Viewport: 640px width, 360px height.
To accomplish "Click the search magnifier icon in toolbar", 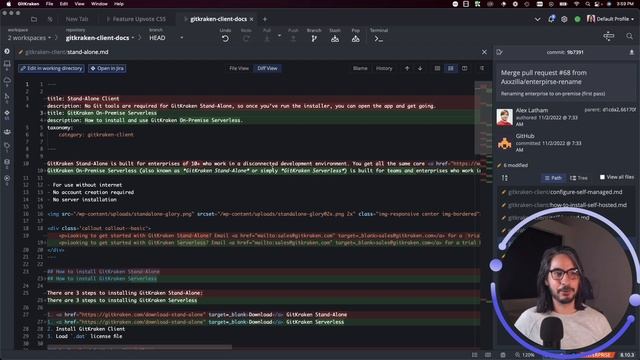I will [x=630, y=36].
